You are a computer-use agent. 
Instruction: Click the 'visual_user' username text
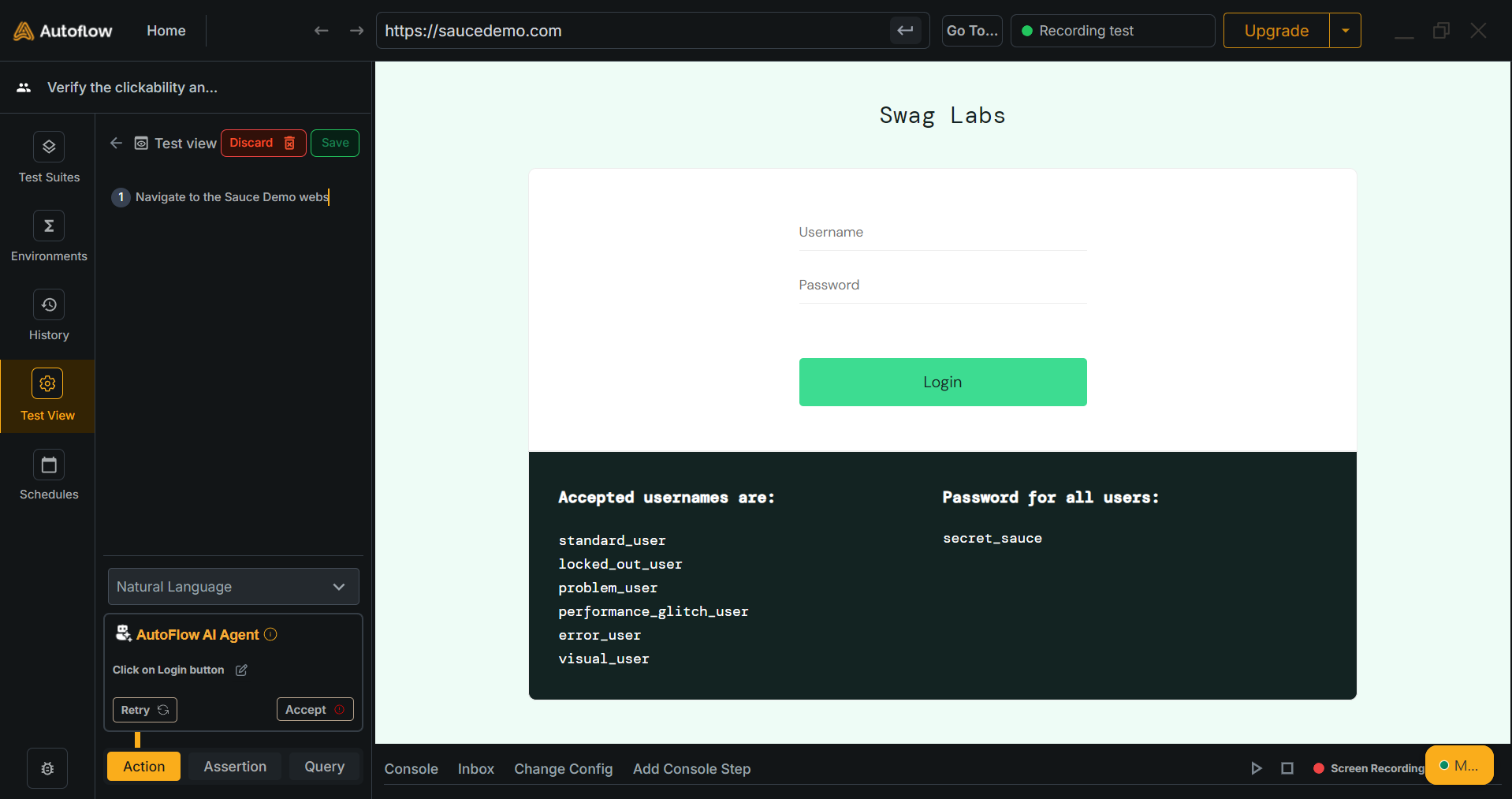pos(604,659)
